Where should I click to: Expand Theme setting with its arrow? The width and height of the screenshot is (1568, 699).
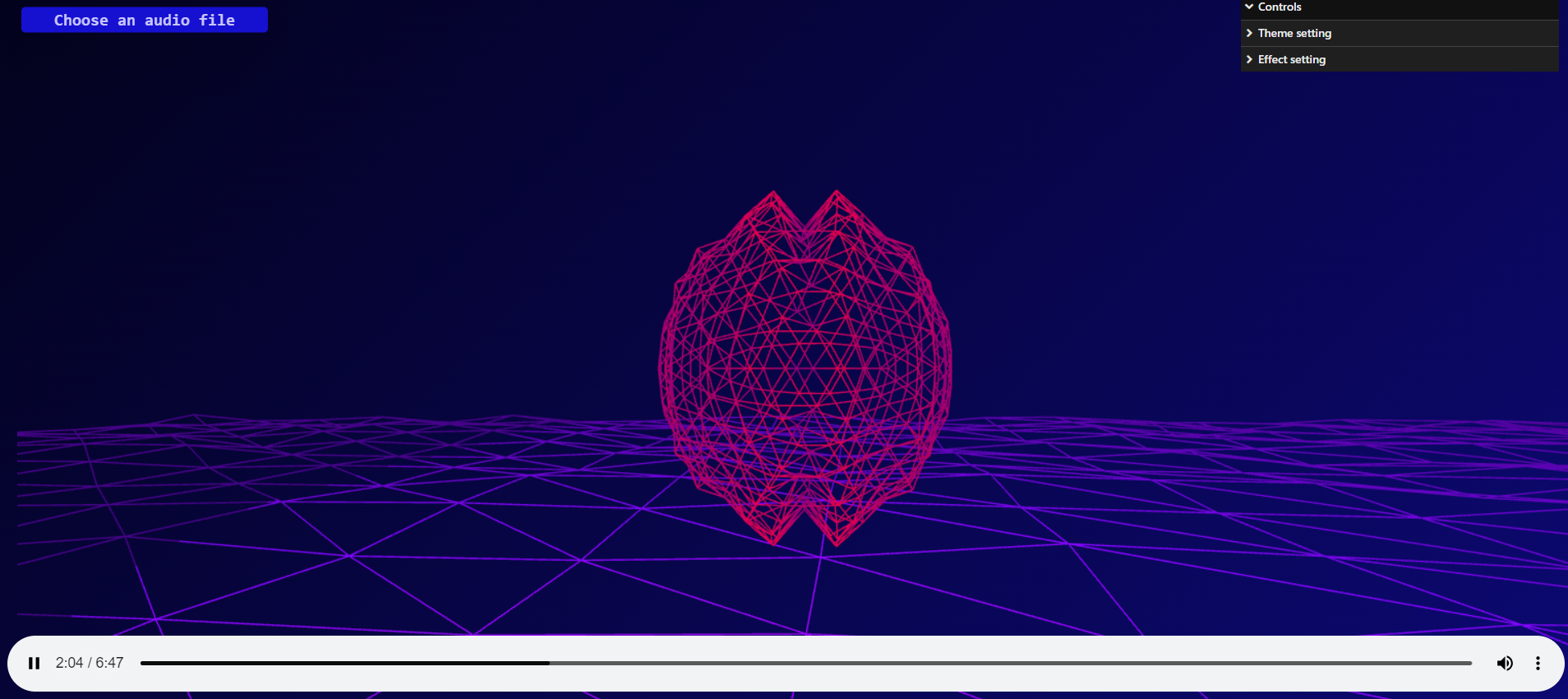click(x=1249, y=33)
